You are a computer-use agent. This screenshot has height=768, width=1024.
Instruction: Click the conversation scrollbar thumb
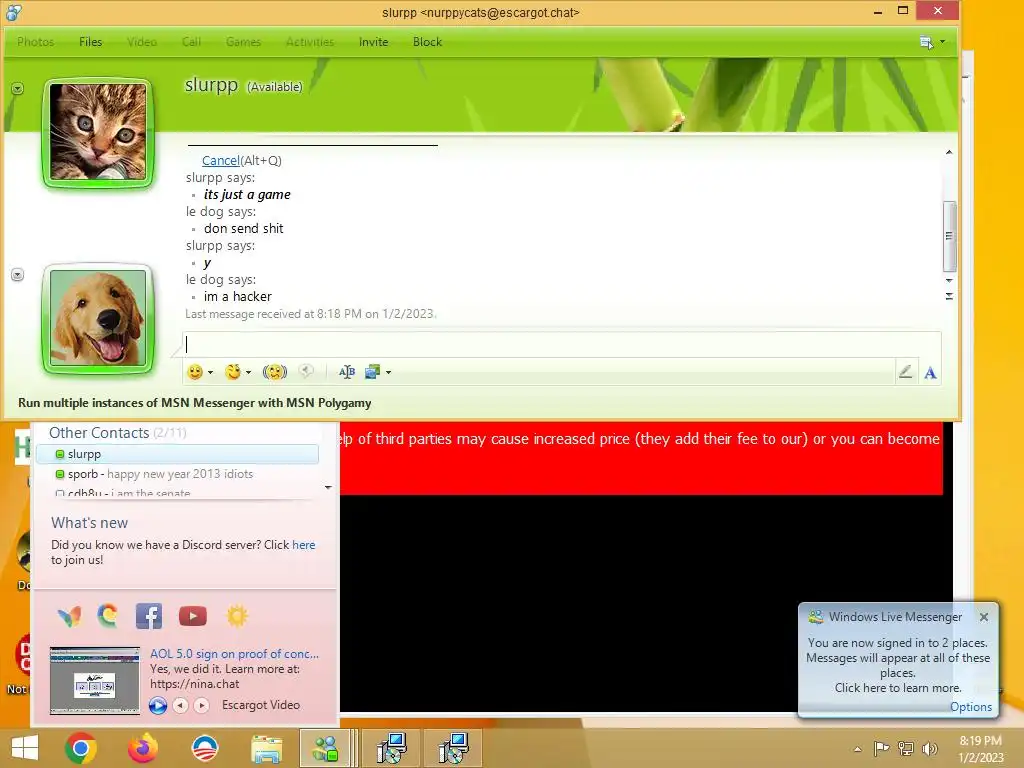coord(950,236)
